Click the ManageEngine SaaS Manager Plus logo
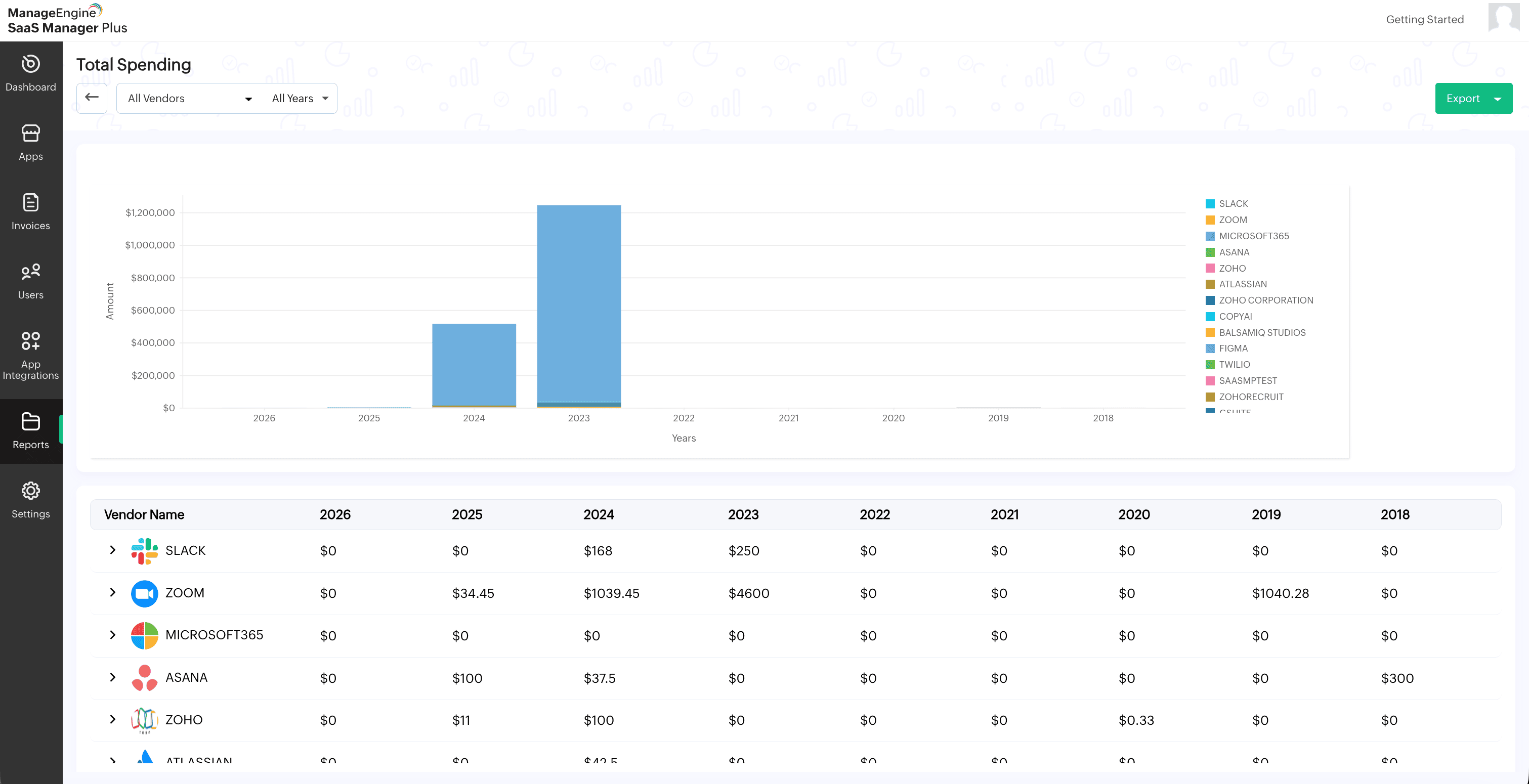Screen dimensions: 1529x784 coord(67,20)
